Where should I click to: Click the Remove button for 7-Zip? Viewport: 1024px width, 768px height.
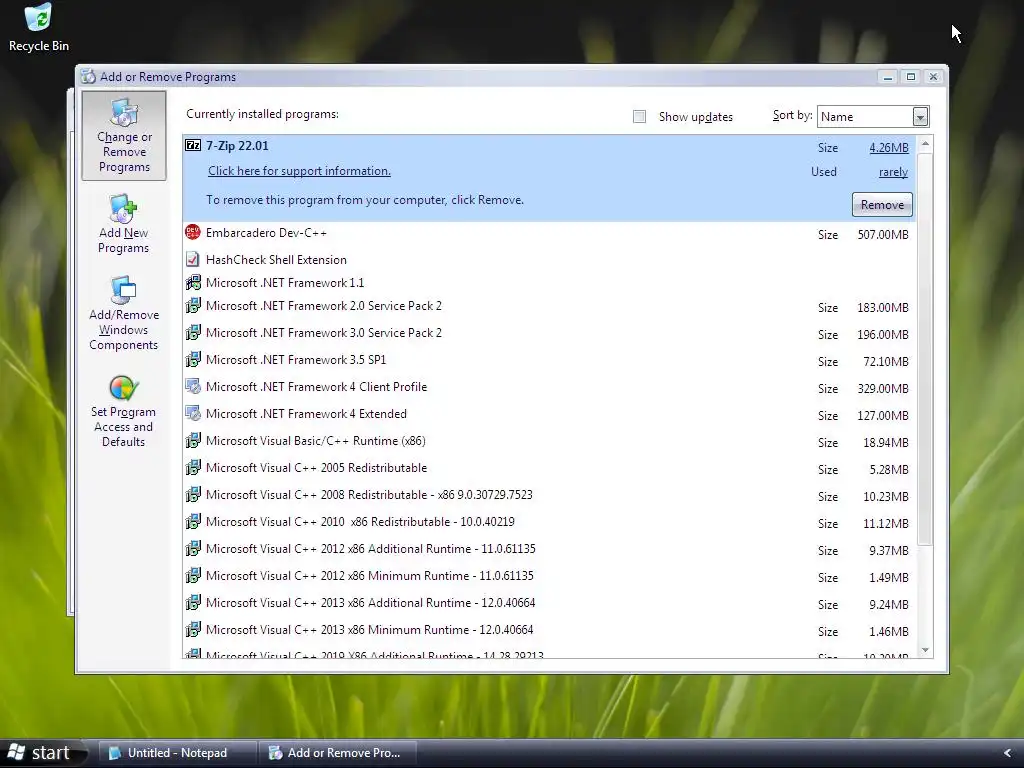tap(882, 204)
